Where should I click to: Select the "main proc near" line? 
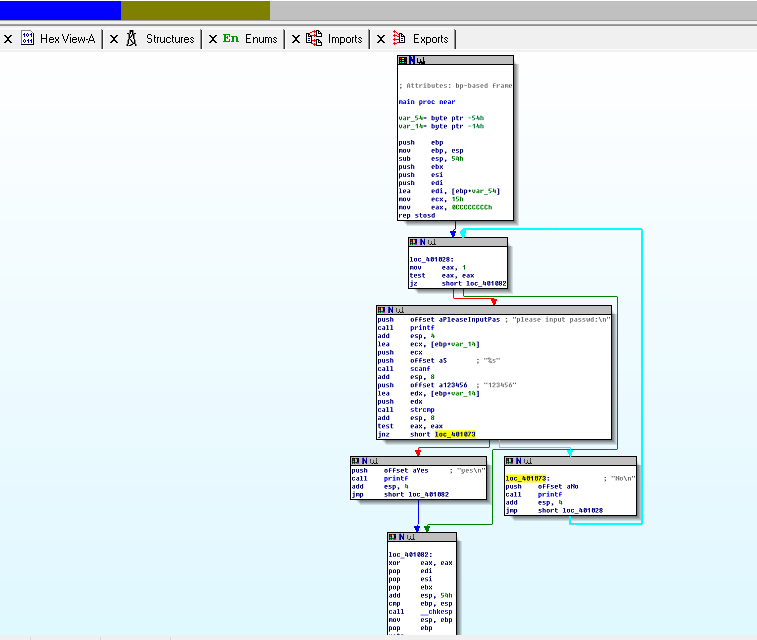click(x=427, y=102)
